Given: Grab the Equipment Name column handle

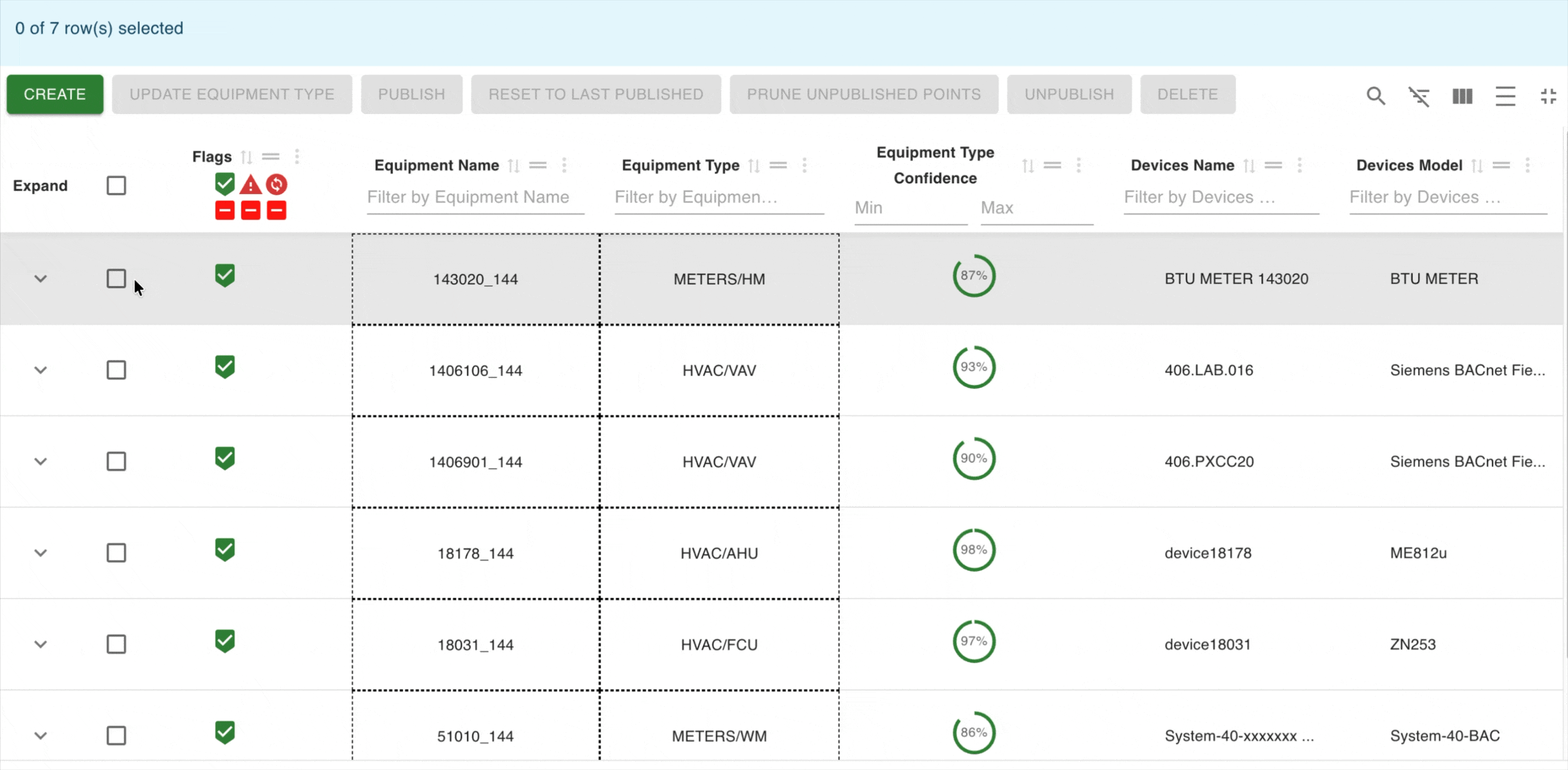Looking at the screenshot, I should 538,165.
